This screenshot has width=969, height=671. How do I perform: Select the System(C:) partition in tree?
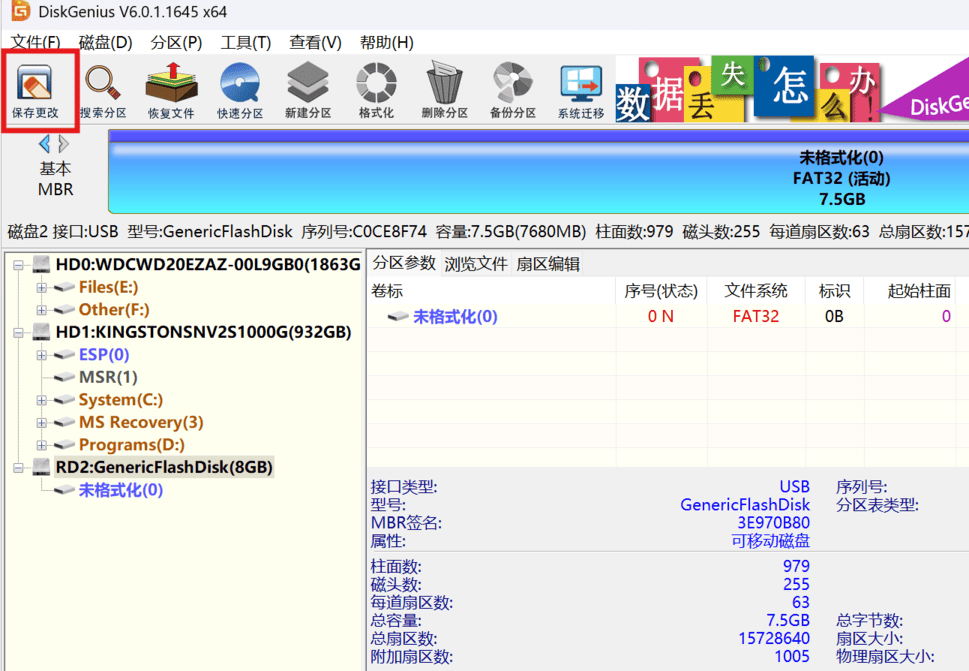[121, 400]
